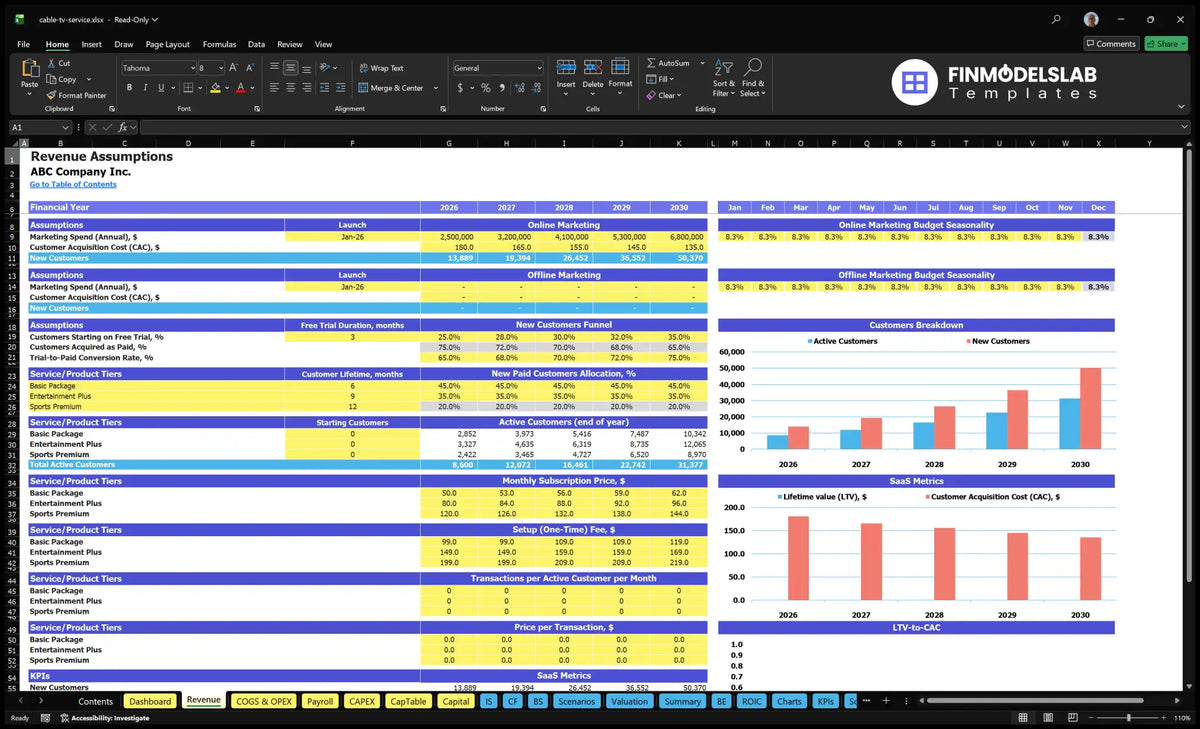Open the Dashboard sheet tab
The height and width of the screenshot is (729, 1200).
[150, 701]
